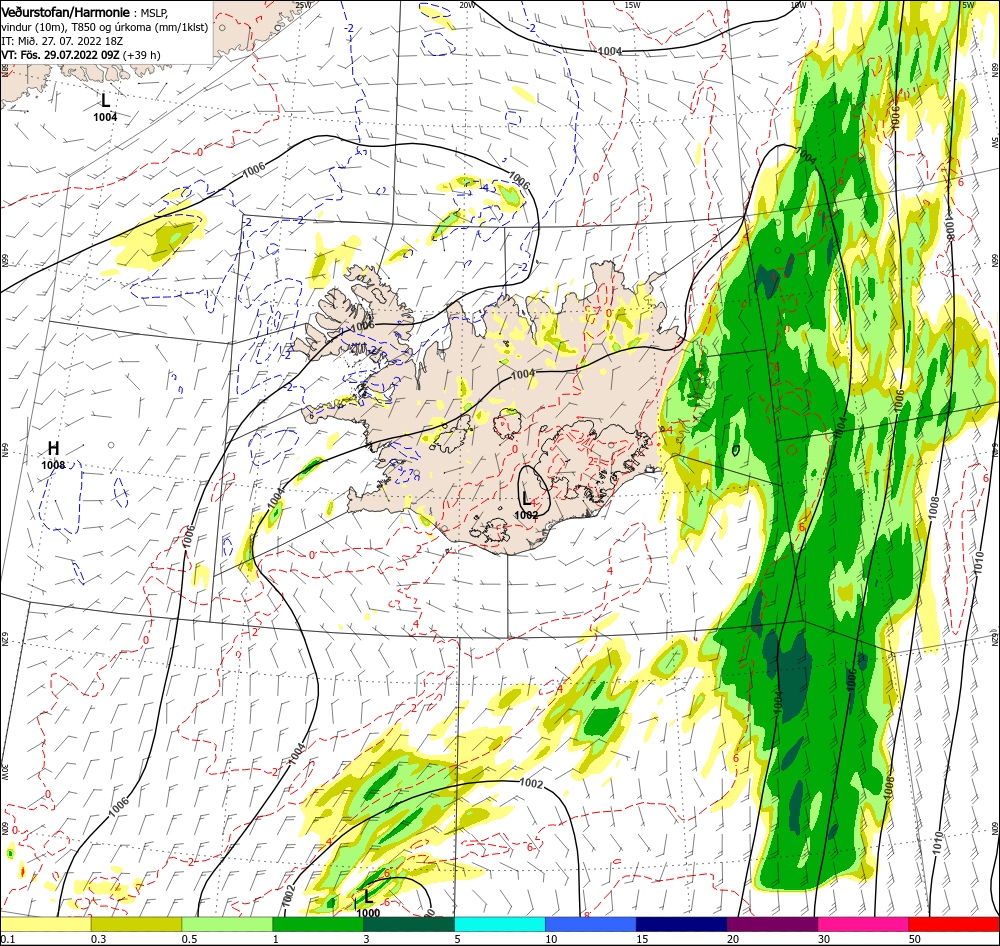
Task: Click the 20W longitude label
Action: (x=467, y=4)
